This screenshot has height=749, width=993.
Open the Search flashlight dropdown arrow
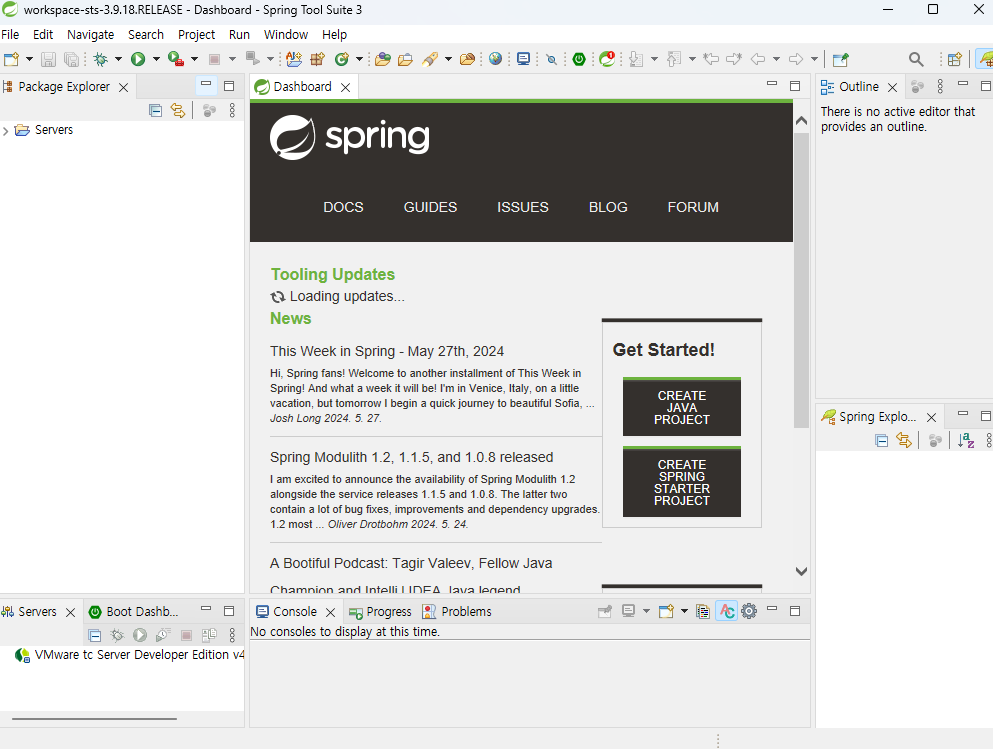(448, 60)
